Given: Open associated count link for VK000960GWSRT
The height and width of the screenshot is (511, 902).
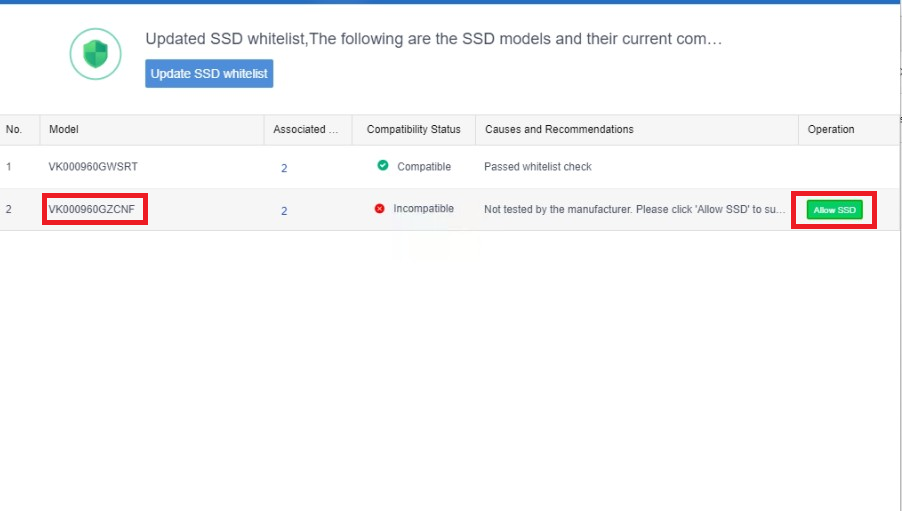Looking at the screenshot, I should click(x=284, y=168).
